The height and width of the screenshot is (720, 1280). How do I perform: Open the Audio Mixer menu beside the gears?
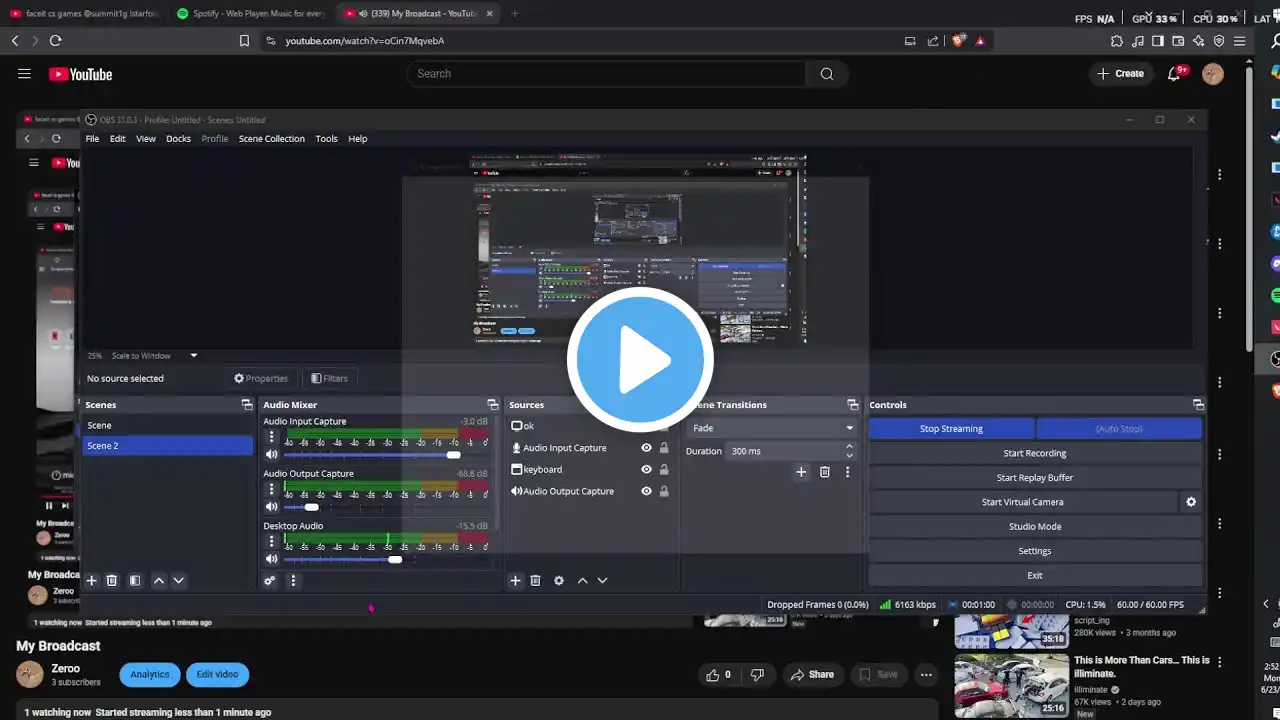tap(293, 580)
